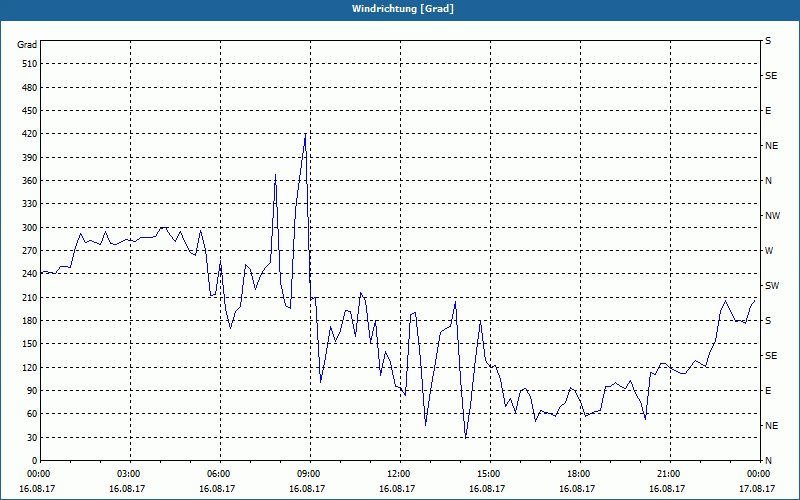Select the W compass label
The height and width of the screenshot is (500, 800).
(769, 251)
